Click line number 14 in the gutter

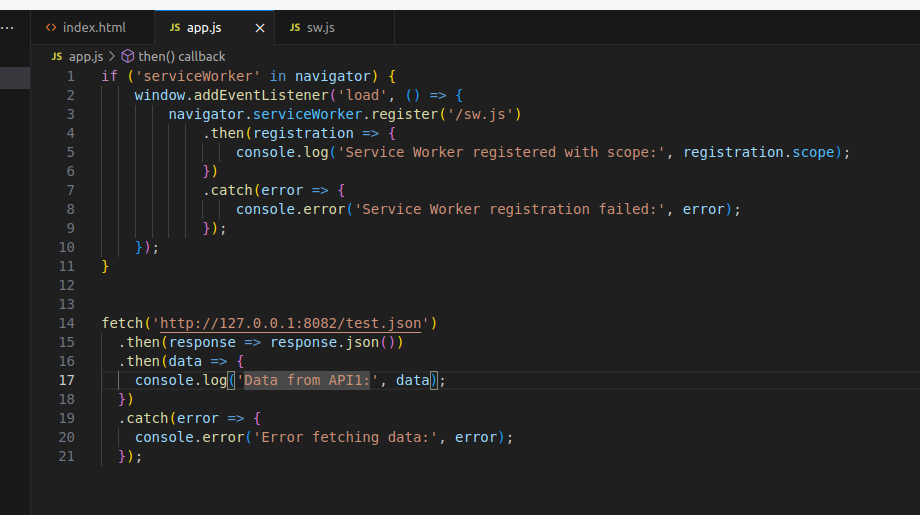pyautogui.click(x=66, y=323)
